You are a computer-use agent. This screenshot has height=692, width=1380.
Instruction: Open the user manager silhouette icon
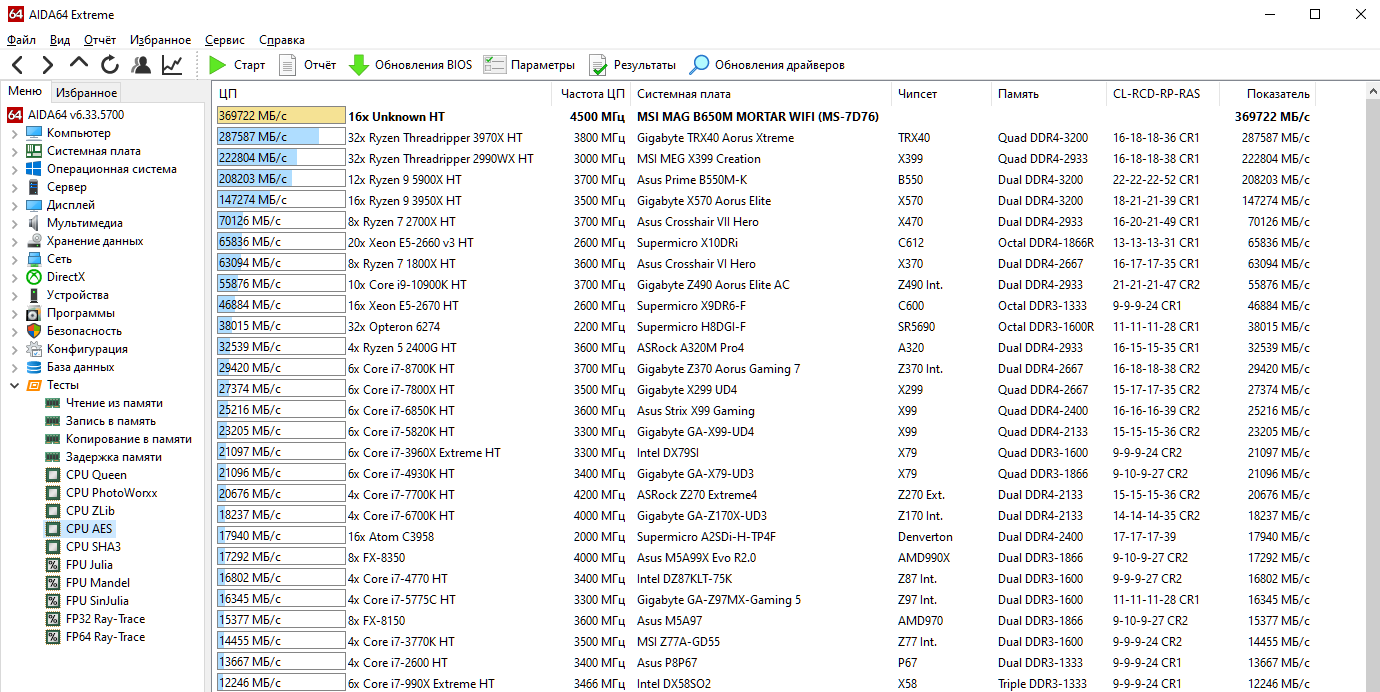141,65
